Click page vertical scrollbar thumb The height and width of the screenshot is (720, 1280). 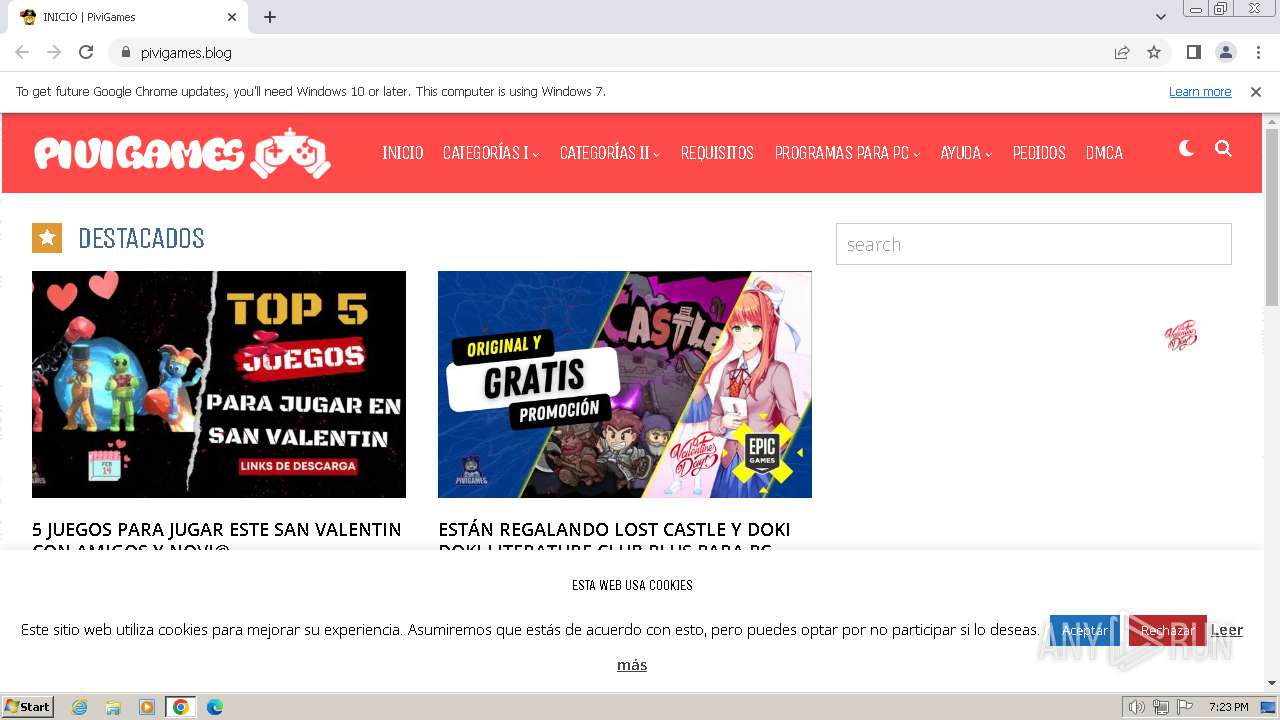point(1272,217)
